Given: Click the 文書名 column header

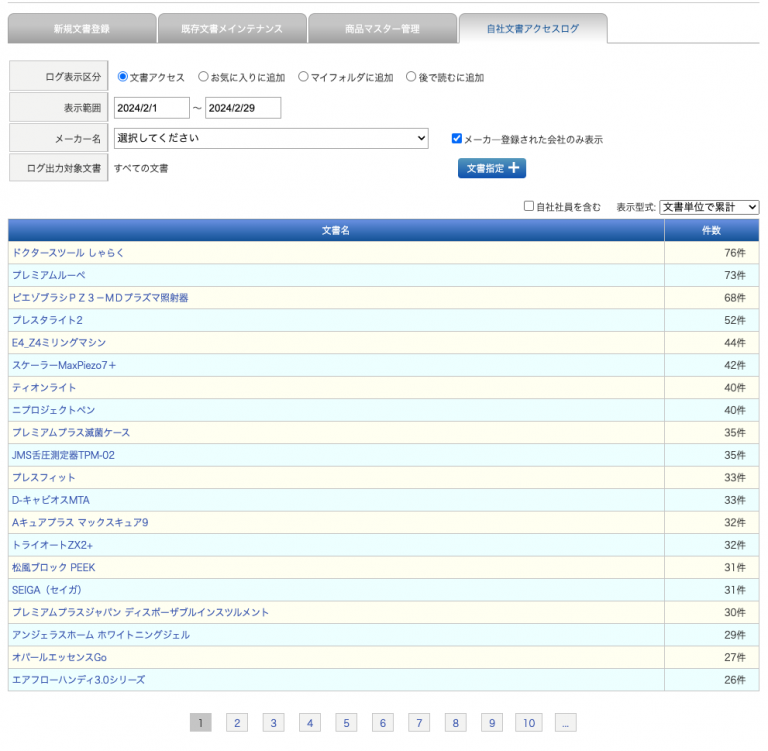Looking at the screenshot, I should pyautogui.click(x=336, y=230).
